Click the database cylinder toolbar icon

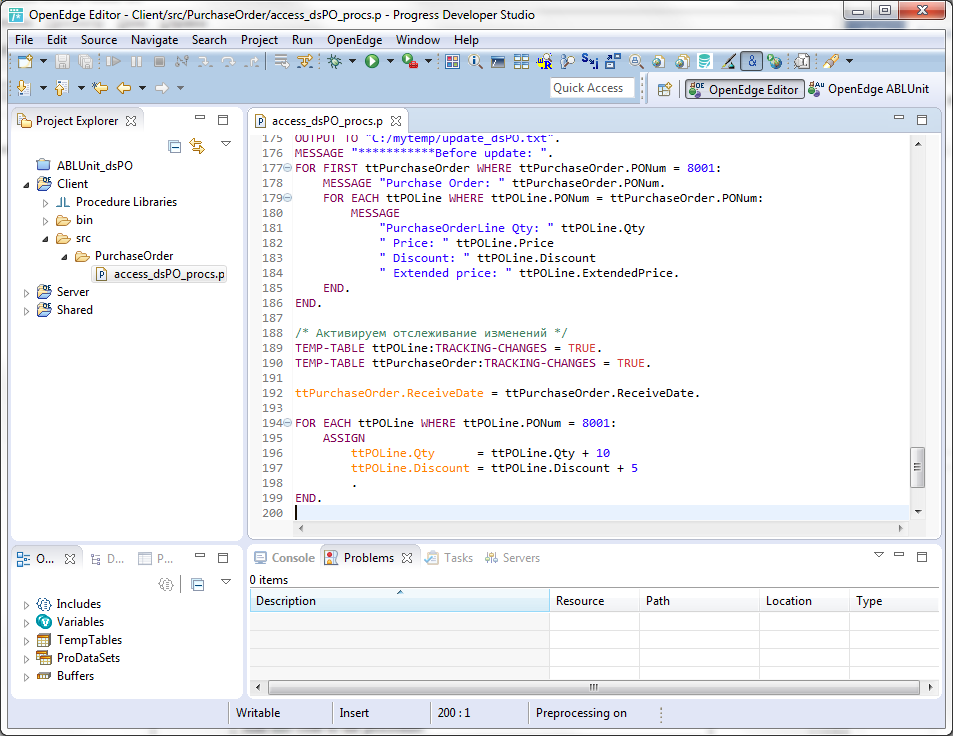[704, 61]
